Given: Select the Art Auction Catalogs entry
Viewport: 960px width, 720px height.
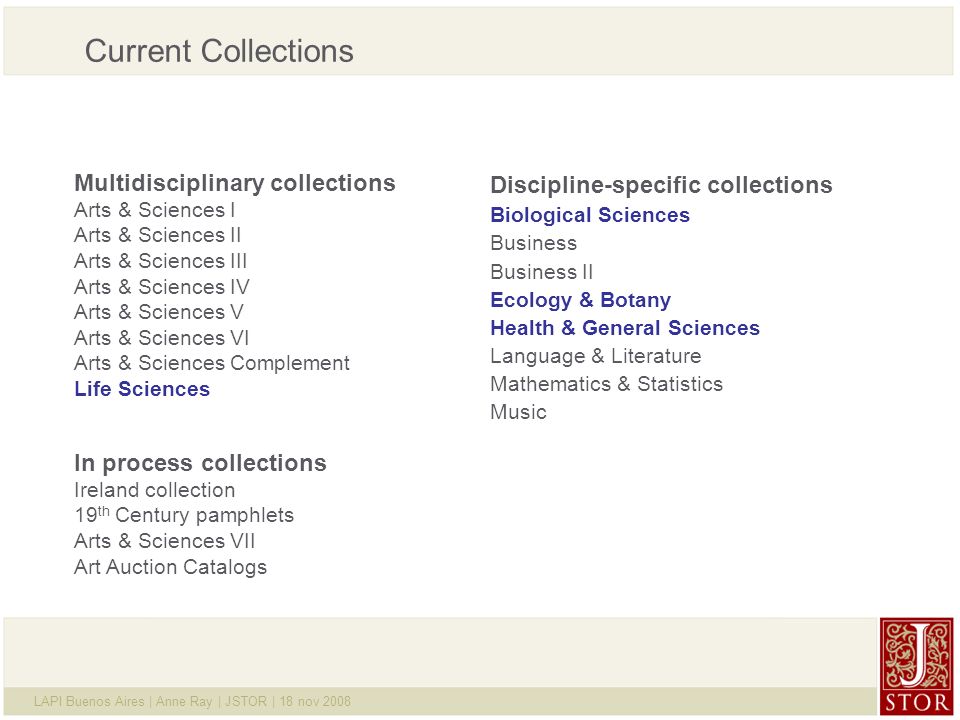Looking at the screenshot, I should (x=170, y=567).
